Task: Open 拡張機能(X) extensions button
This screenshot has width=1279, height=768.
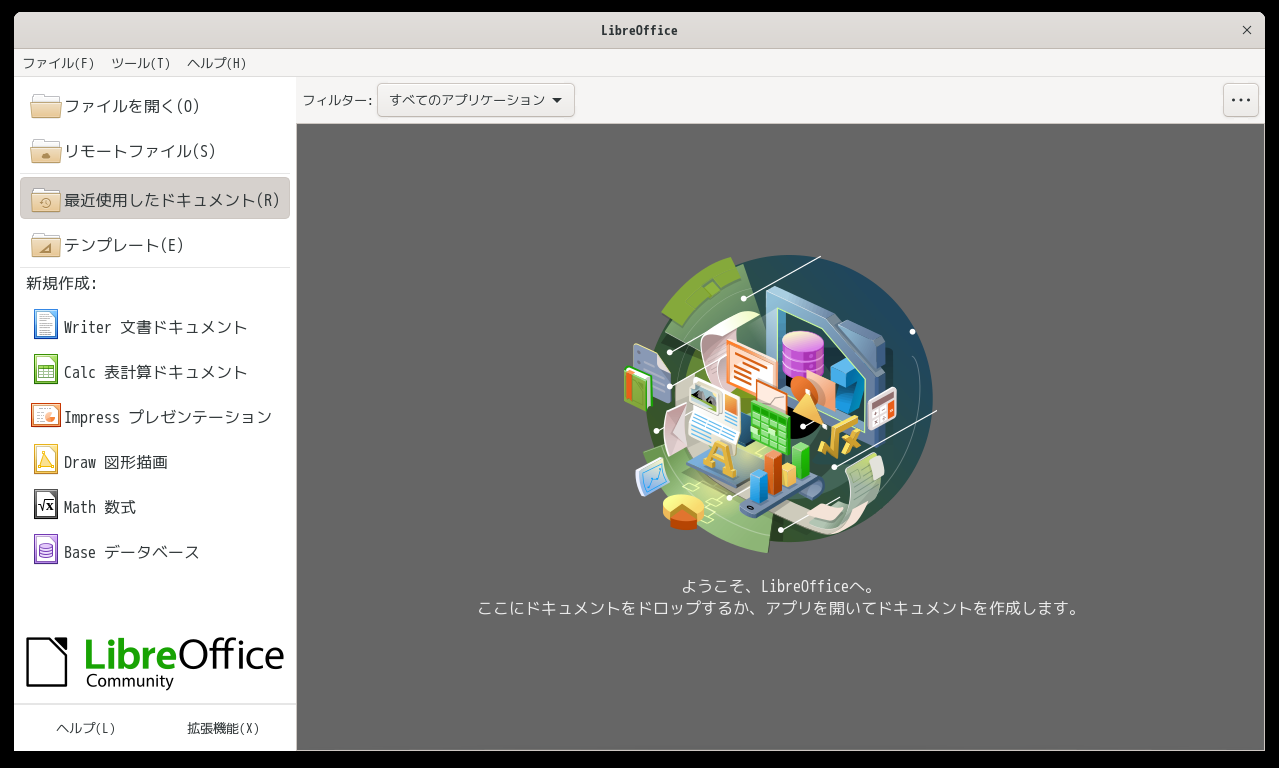Action: (x=223, y=728)
